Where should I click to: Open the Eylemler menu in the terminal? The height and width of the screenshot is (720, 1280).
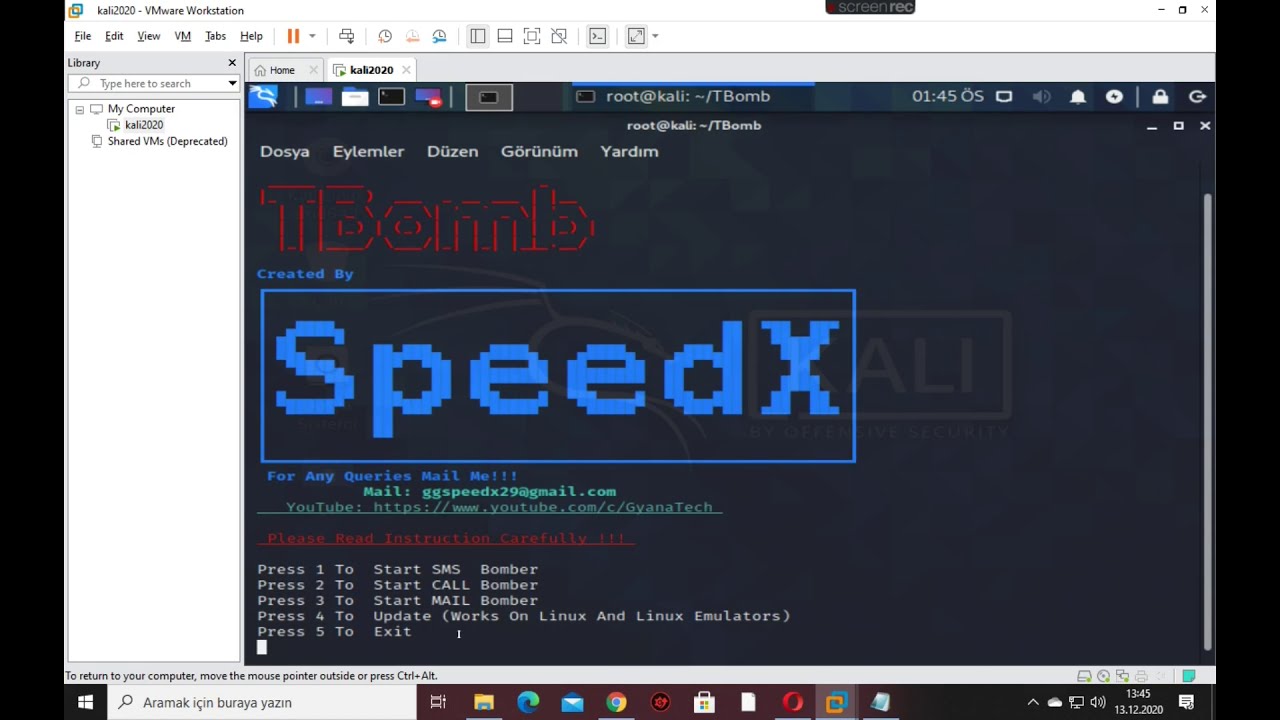[x=368, y=151]
